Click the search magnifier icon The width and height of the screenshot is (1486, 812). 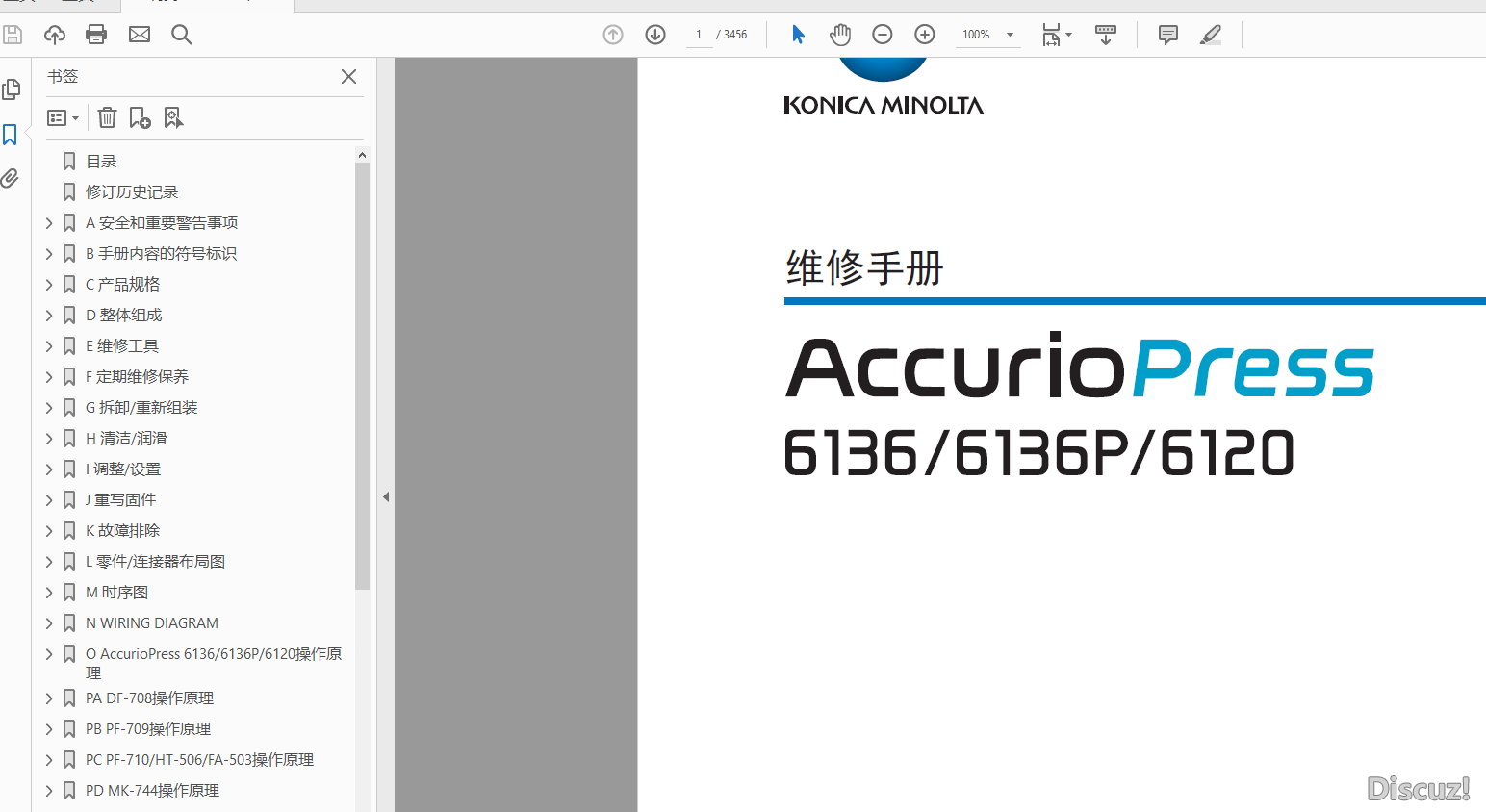coord(181,35)
